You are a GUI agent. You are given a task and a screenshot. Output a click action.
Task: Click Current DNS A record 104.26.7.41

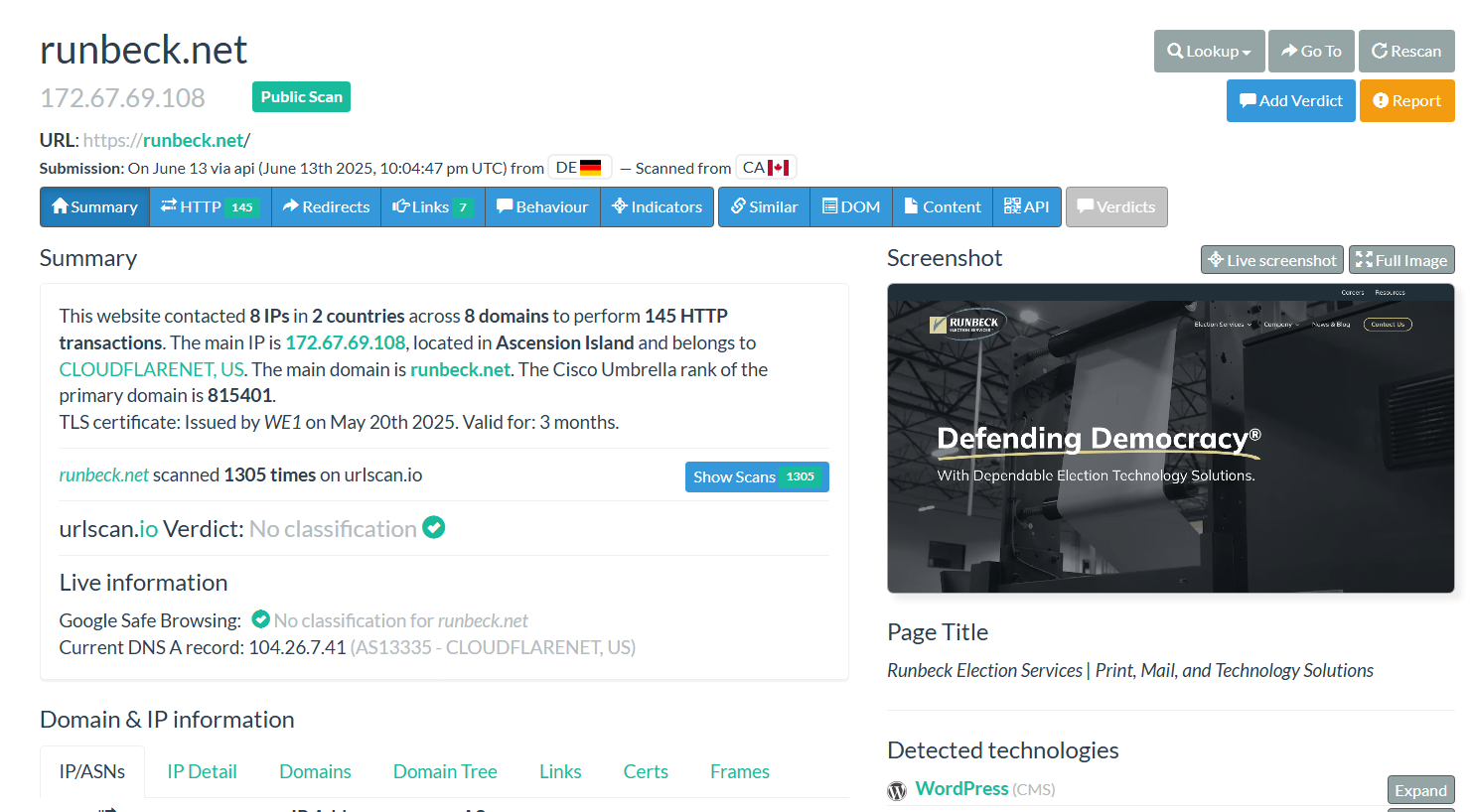pos(297,647)
